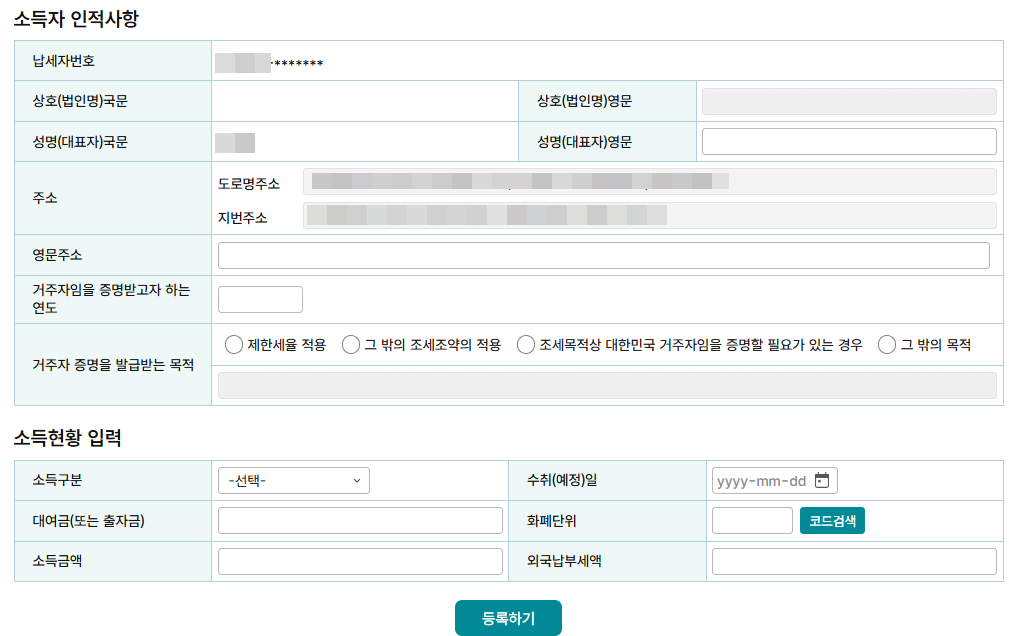Click the 영문주소 input field
The width and height of the screenshot is (1009, 636).
pos(602,254)
